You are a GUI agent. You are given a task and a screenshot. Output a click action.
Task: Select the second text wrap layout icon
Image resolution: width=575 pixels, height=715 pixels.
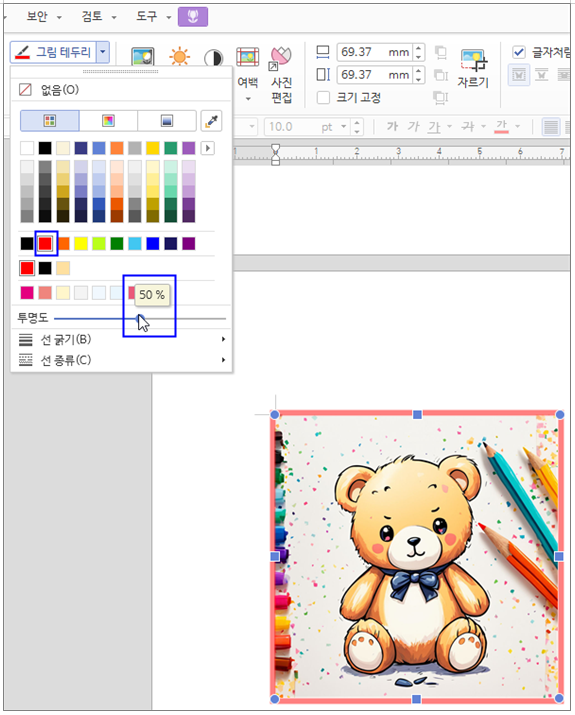(541, 74)
